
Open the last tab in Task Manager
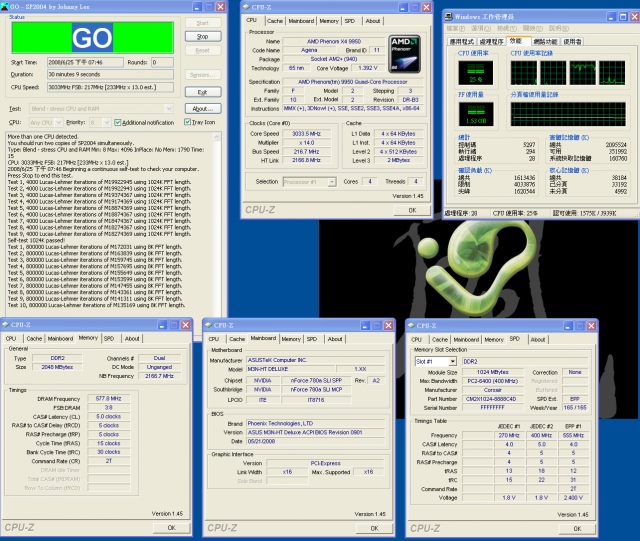pyautogui.click(x=572, y=42)
